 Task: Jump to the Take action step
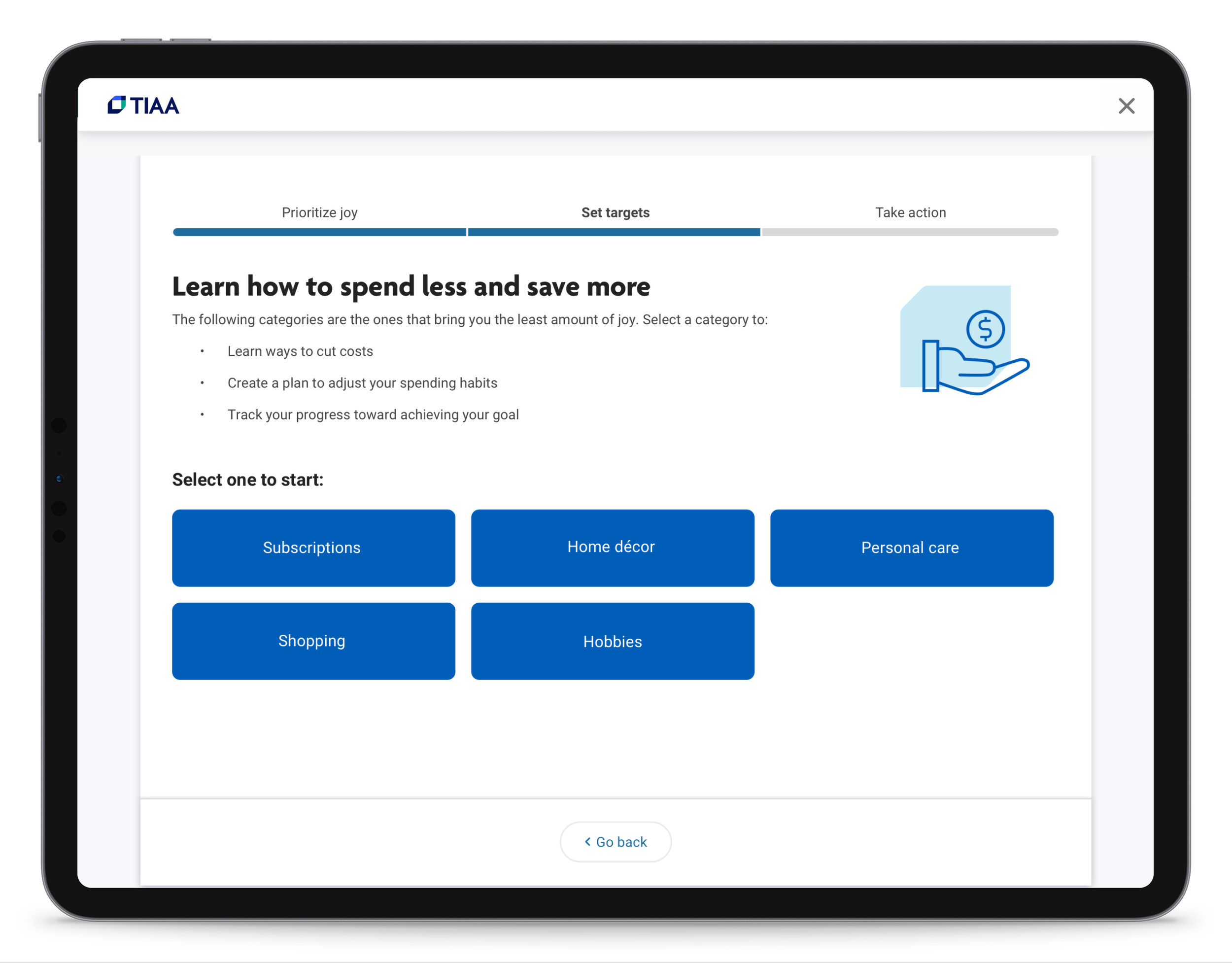point(910,213)
